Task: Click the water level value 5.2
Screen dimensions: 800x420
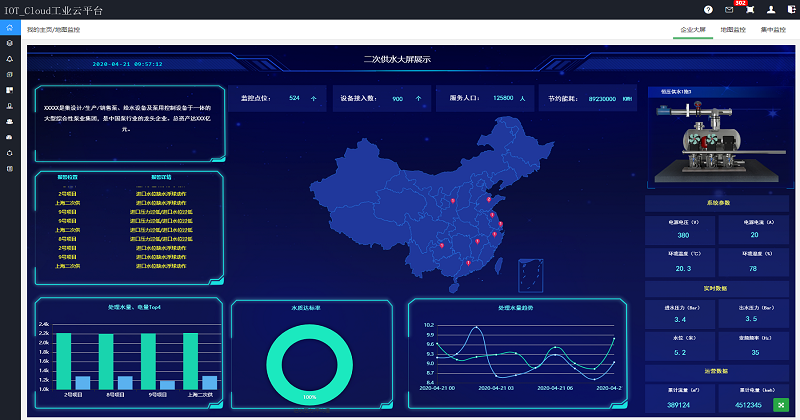Action: click(x=680, y=353)
